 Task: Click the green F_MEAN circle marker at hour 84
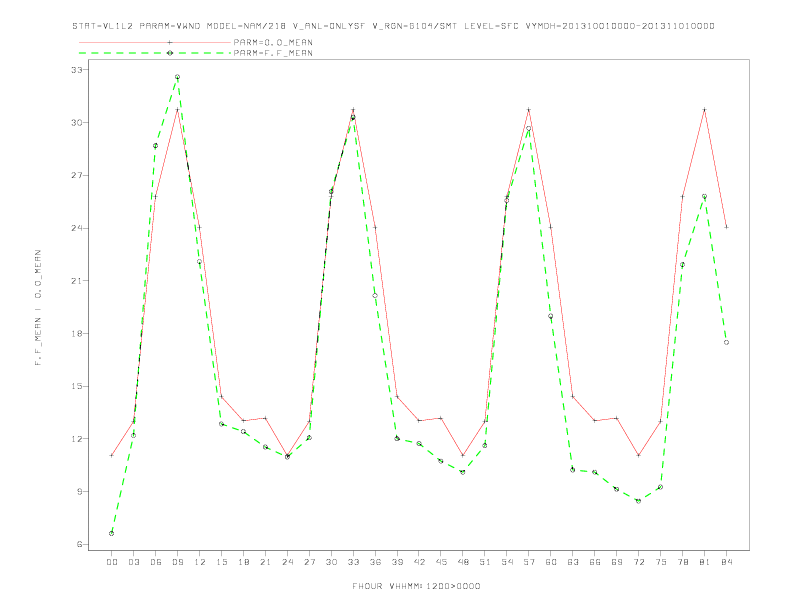pyautogui.click(x=726, y=342)
